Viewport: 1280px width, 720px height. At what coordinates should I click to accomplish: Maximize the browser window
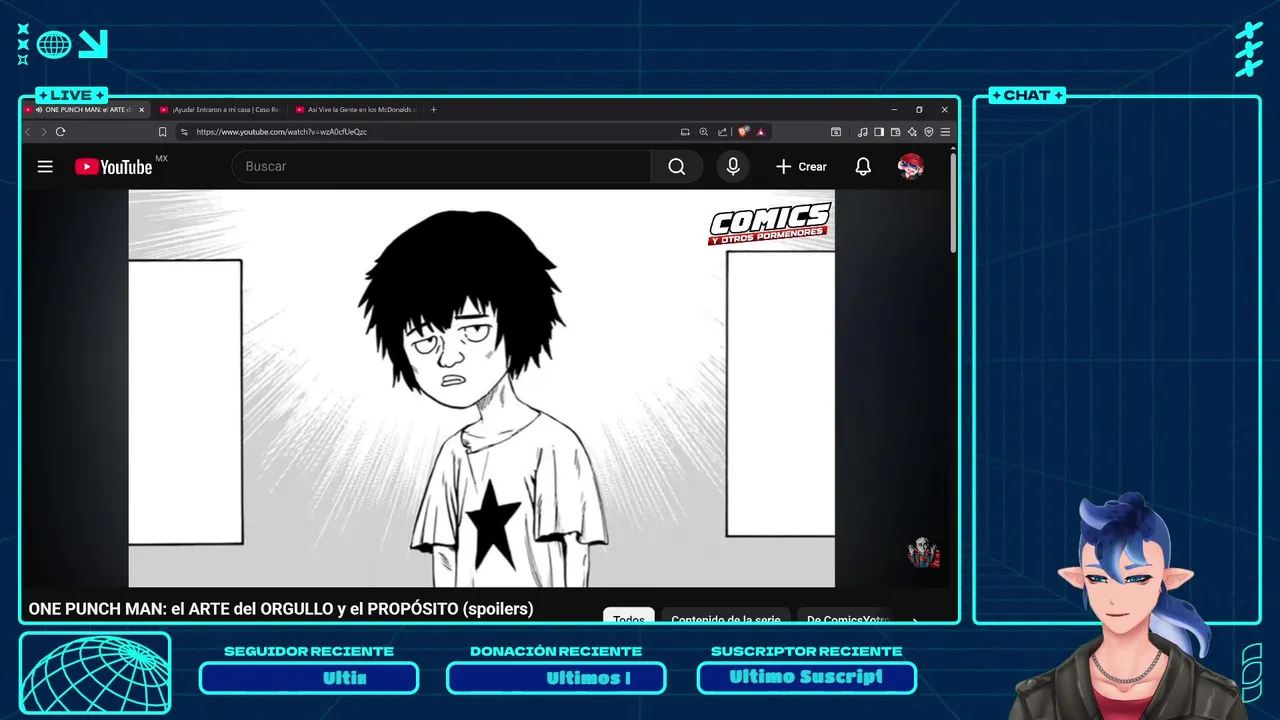coord(919,110)
